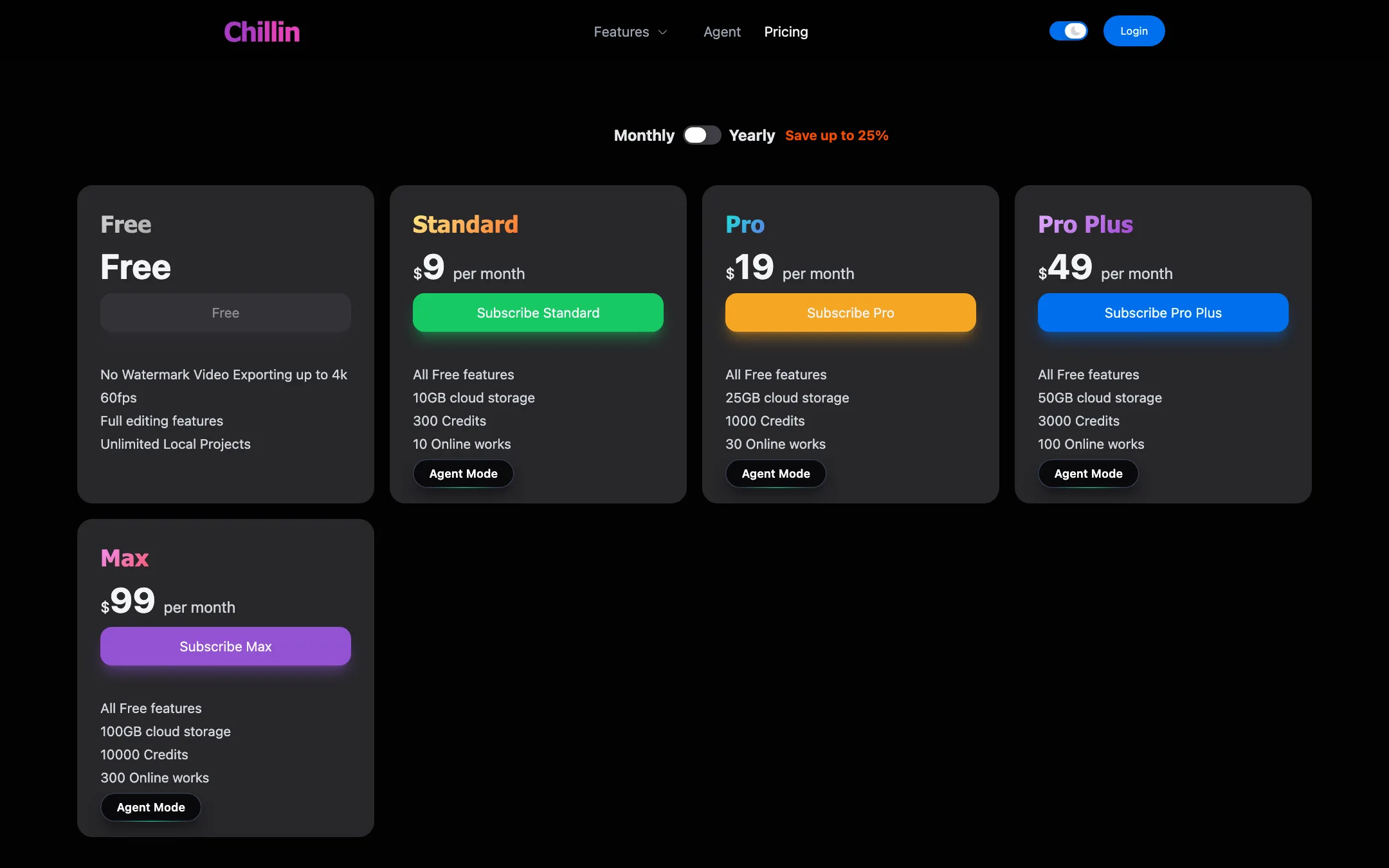Subscribe to the Pro Plus plan
Viewport: 1389px width, 868px height.
coord(1163,312)
